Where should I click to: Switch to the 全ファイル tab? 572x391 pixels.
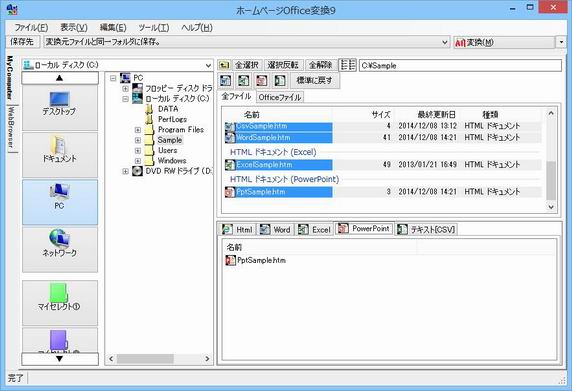click(x=236, y=96)
